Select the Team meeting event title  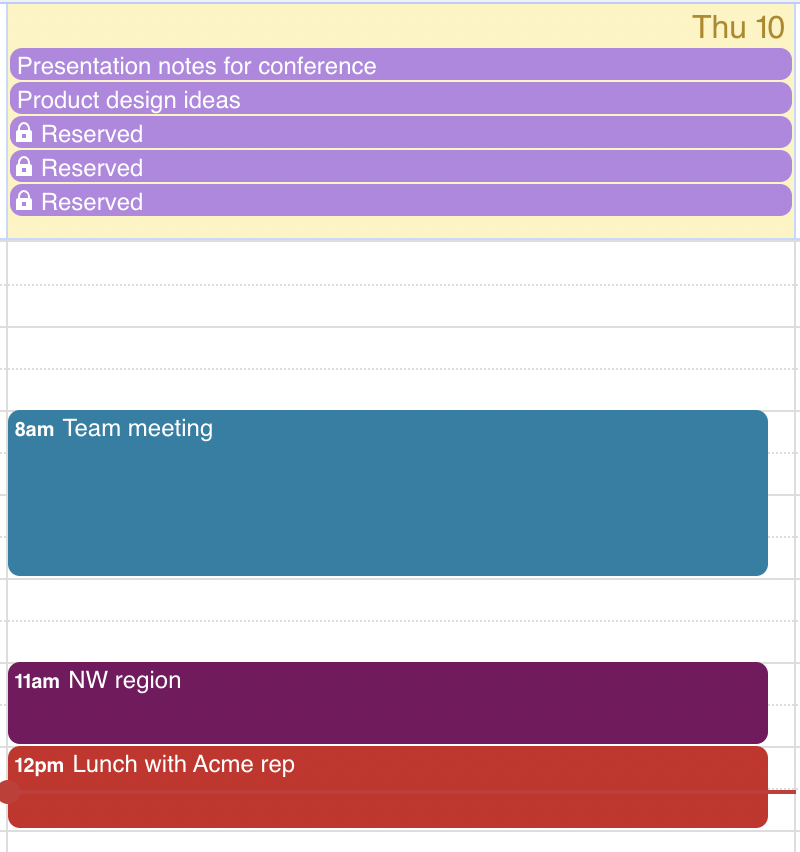coord(138,428)
